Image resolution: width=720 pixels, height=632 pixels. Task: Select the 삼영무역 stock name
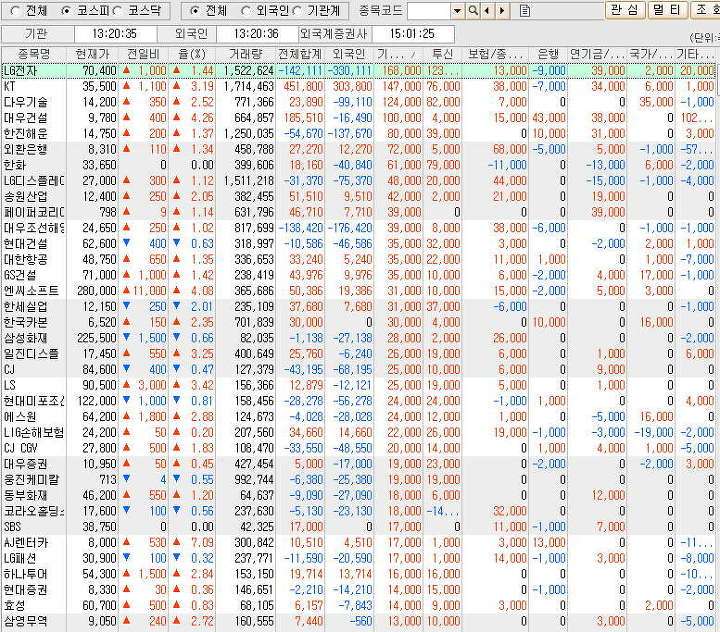26,621
